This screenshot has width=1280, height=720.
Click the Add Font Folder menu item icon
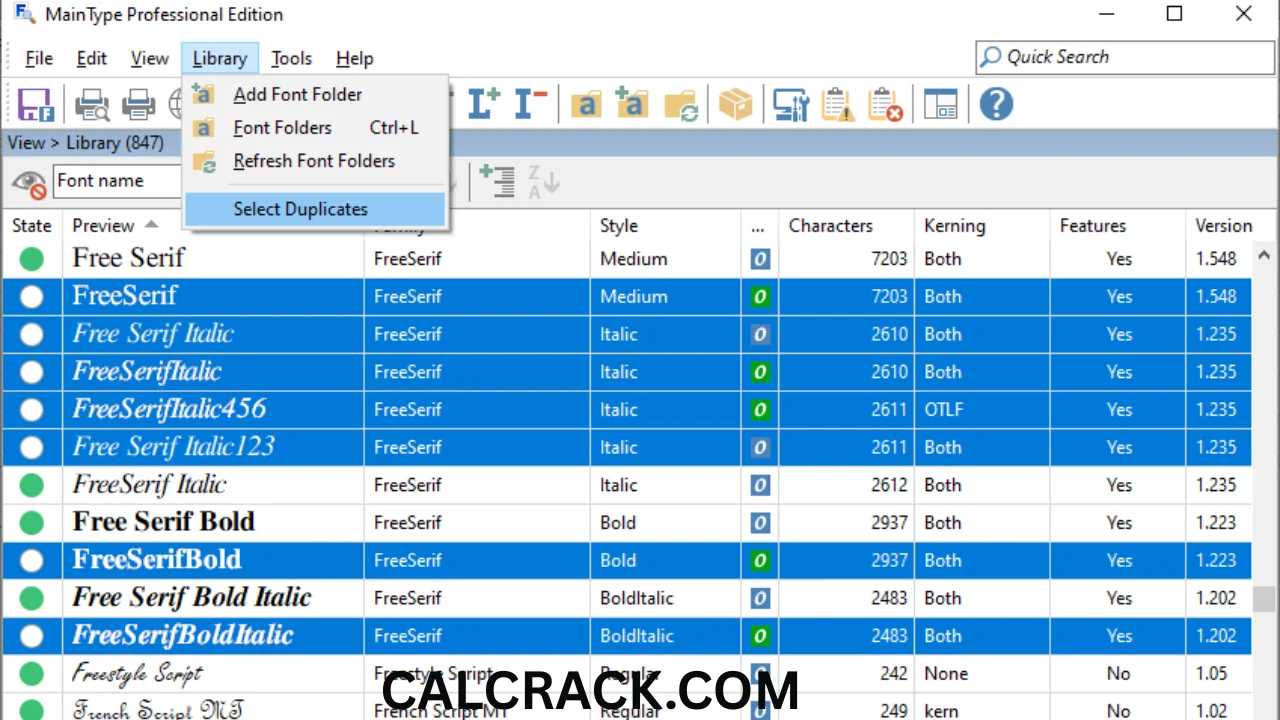203,94
